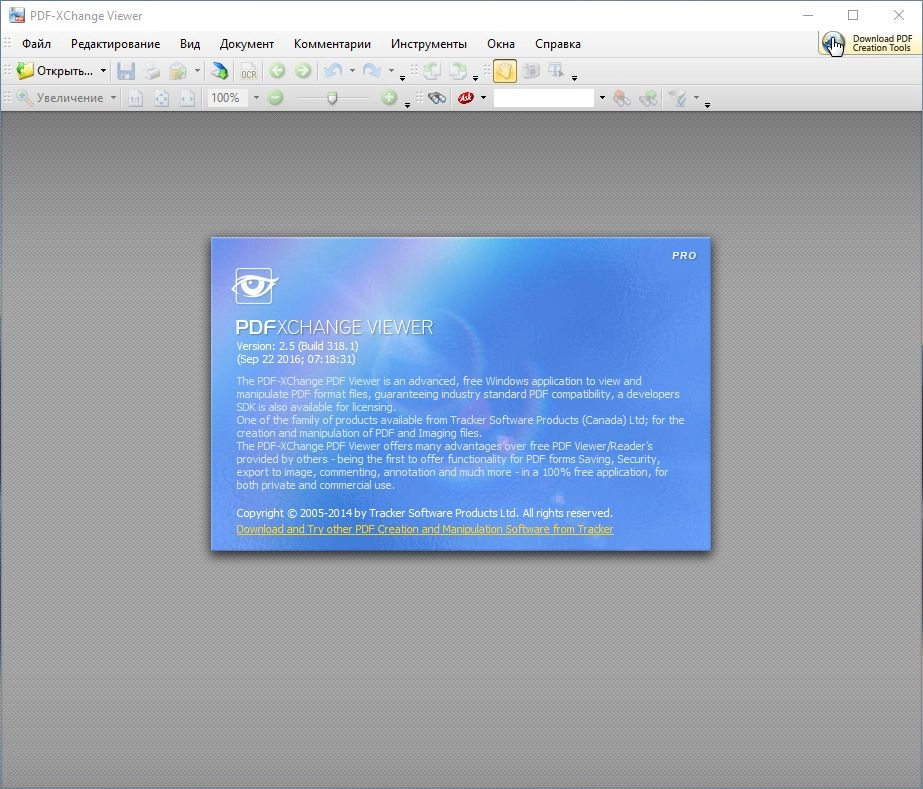Image resolution: width=923 pixels, height=789 pixels.
Task: Go to previous view with green back arrow
Action: pos(277,71)
